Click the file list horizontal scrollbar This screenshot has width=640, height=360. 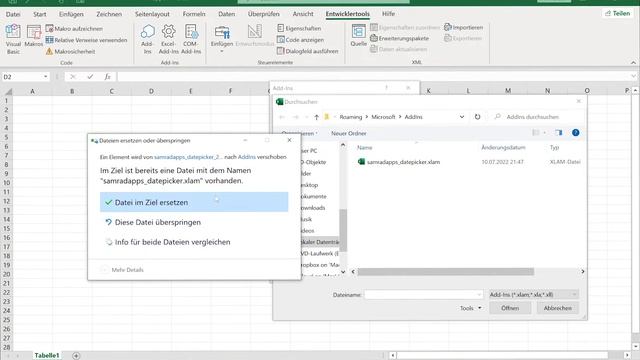[x=446, y=271]
